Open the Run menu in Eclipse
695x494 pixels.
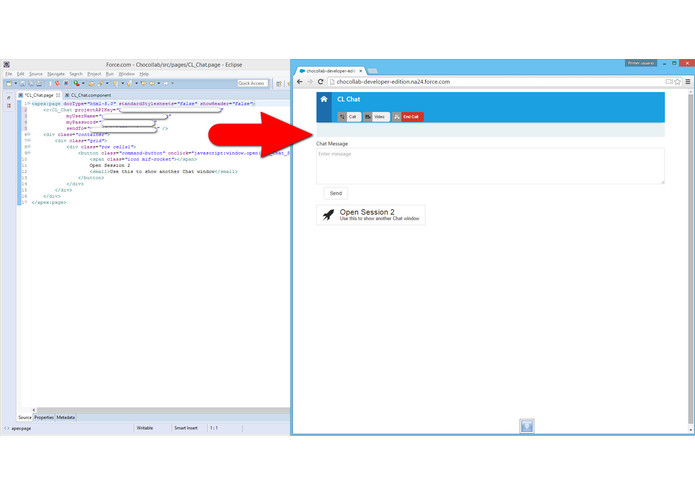[109, 74]
